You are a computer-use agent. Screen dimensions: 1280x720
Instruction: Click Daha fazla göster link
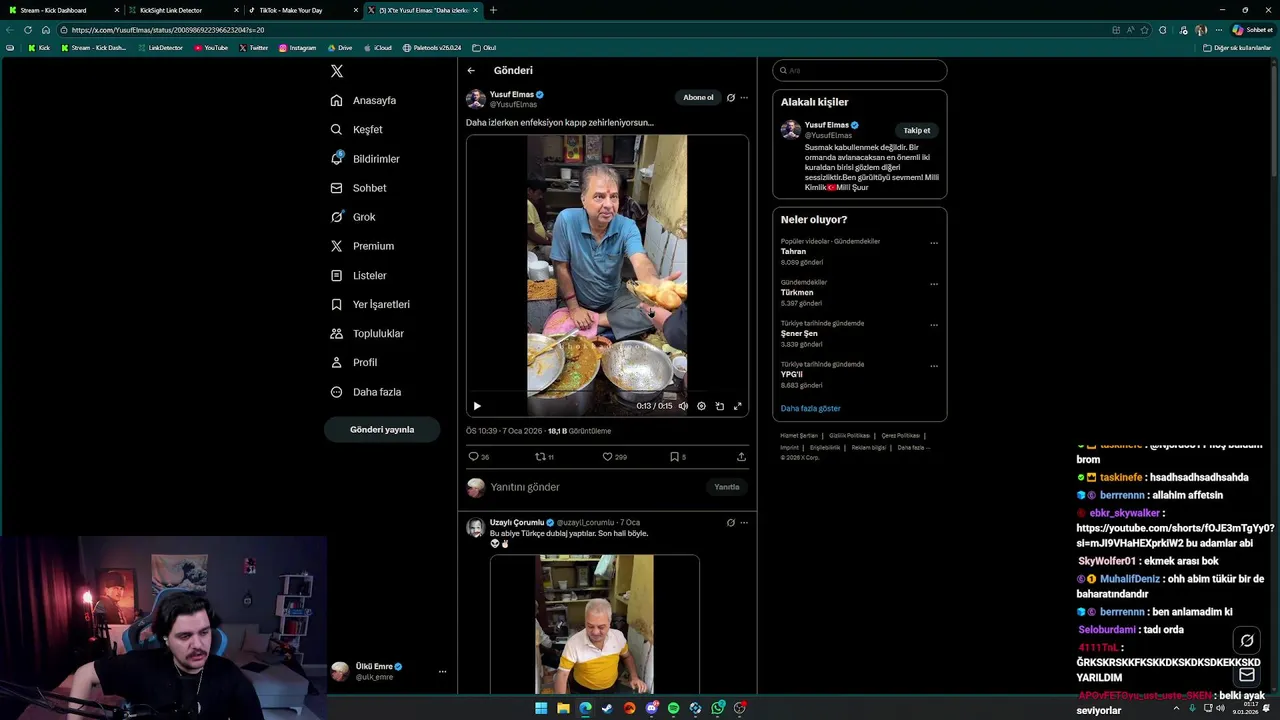point(811,408)
